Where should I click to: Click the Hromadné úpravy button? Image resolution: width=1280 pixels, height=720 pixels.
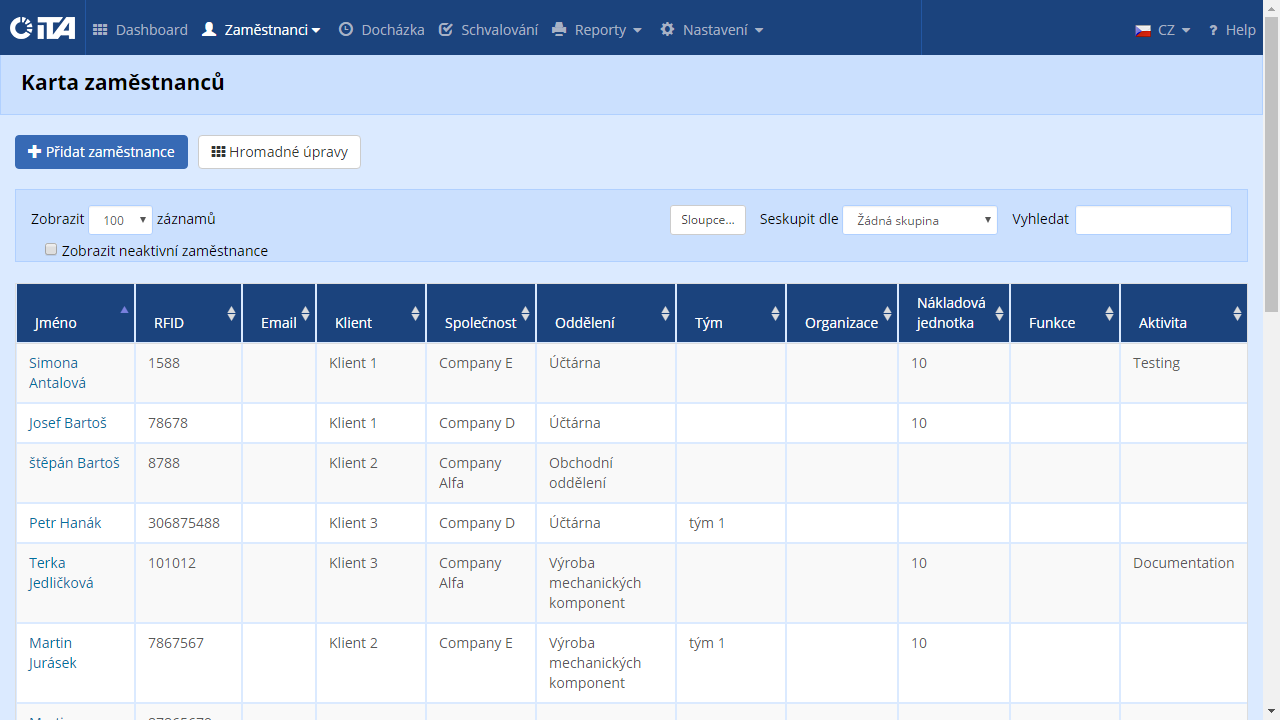pos(279,152)
